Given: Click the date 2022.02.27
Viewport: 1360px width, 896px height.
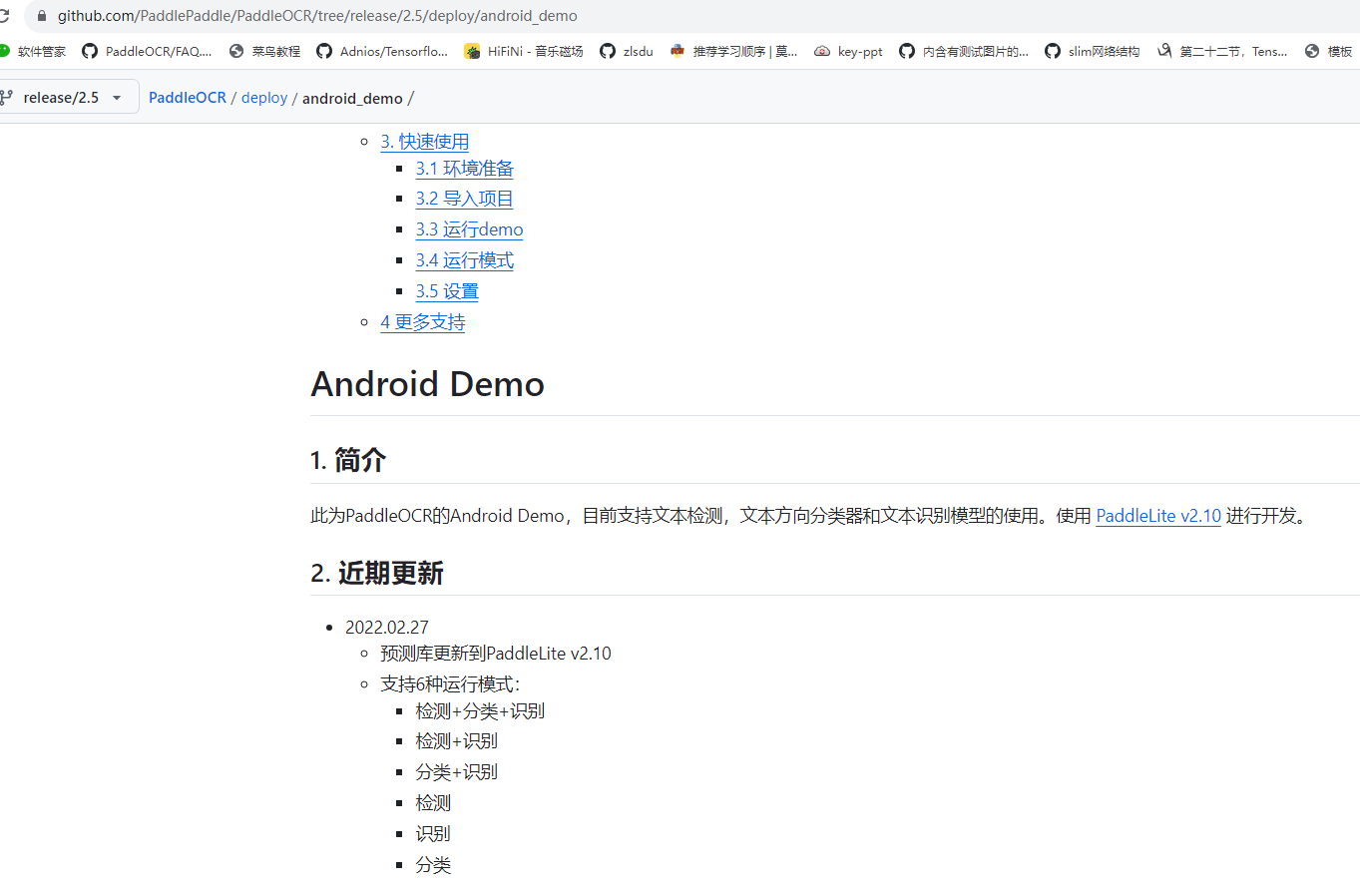Looking at the screenshot, I should (x=387, y=628).
